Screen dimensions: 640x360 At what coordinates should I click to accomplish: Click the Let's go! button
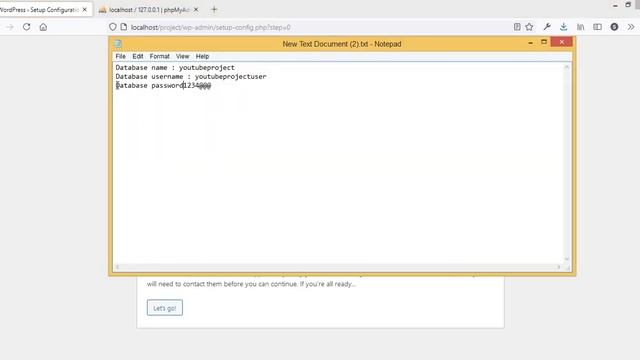[165, 308]
